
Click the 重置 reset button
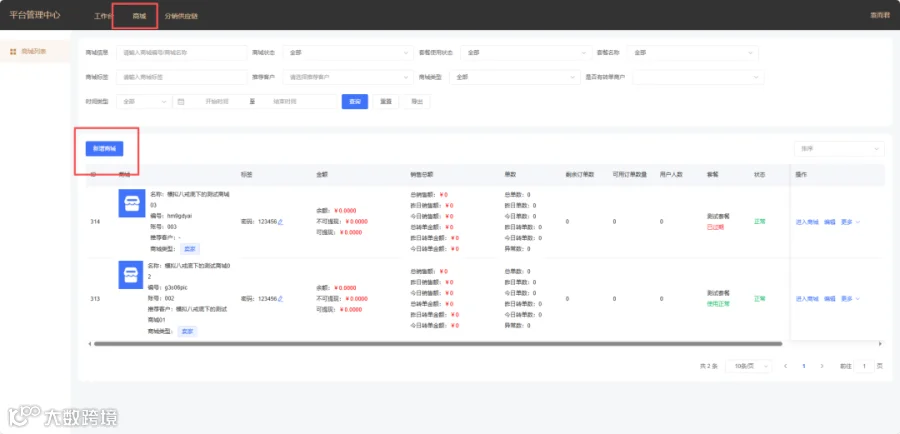(x=386, y=102)
